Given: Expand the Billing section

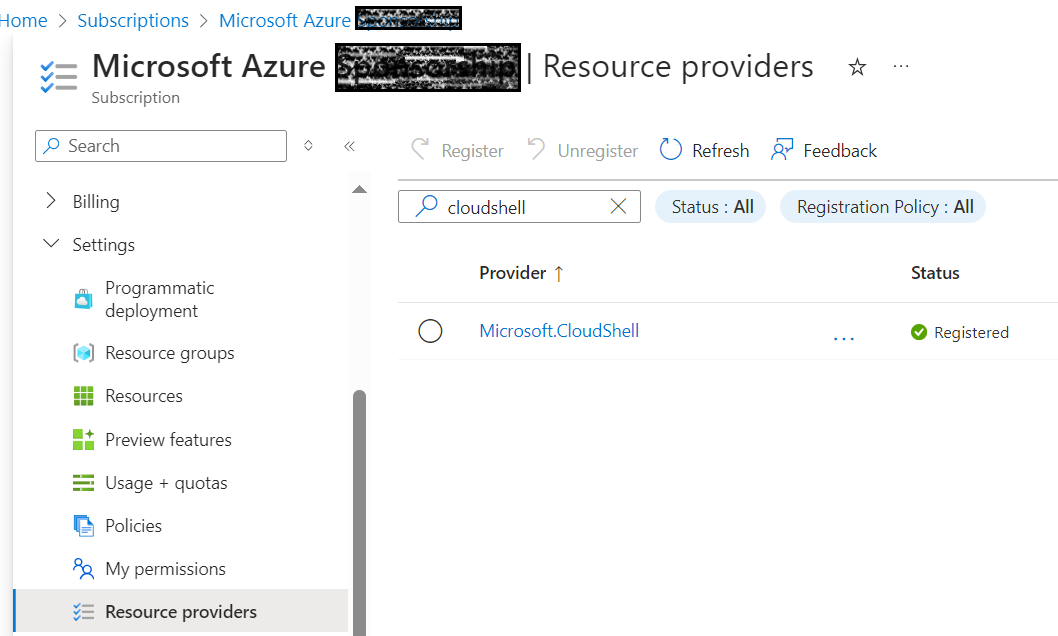Looking at the screenshot, I should tap(51, 201).
